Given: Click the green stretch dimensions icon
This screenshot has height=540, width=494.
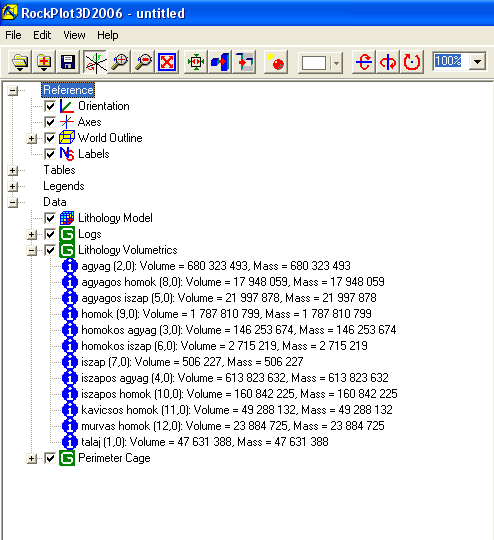Looking at the screenshot, I should [x=196, y=62].
